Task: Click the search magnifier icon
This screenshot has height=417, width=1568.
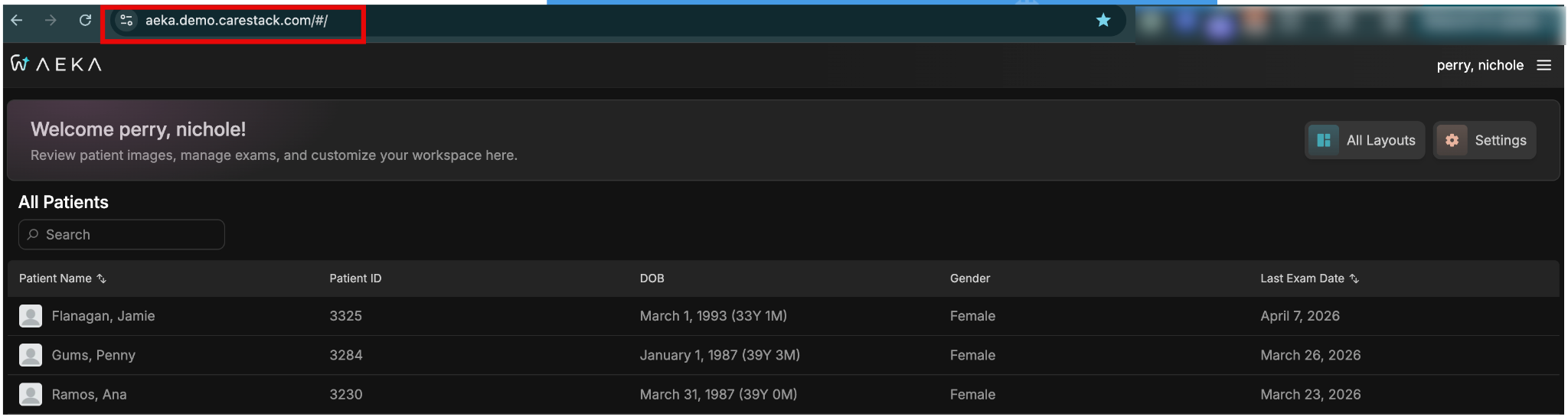Action: (x=33, y=235)
